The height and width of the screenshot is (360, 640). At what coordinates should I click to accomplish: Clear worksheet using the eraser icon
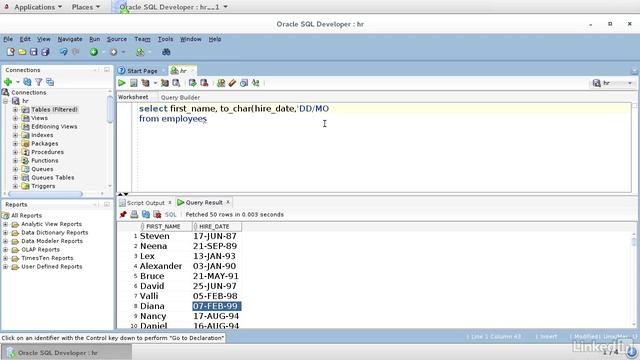pyautogui.click(x=232, y=83)
